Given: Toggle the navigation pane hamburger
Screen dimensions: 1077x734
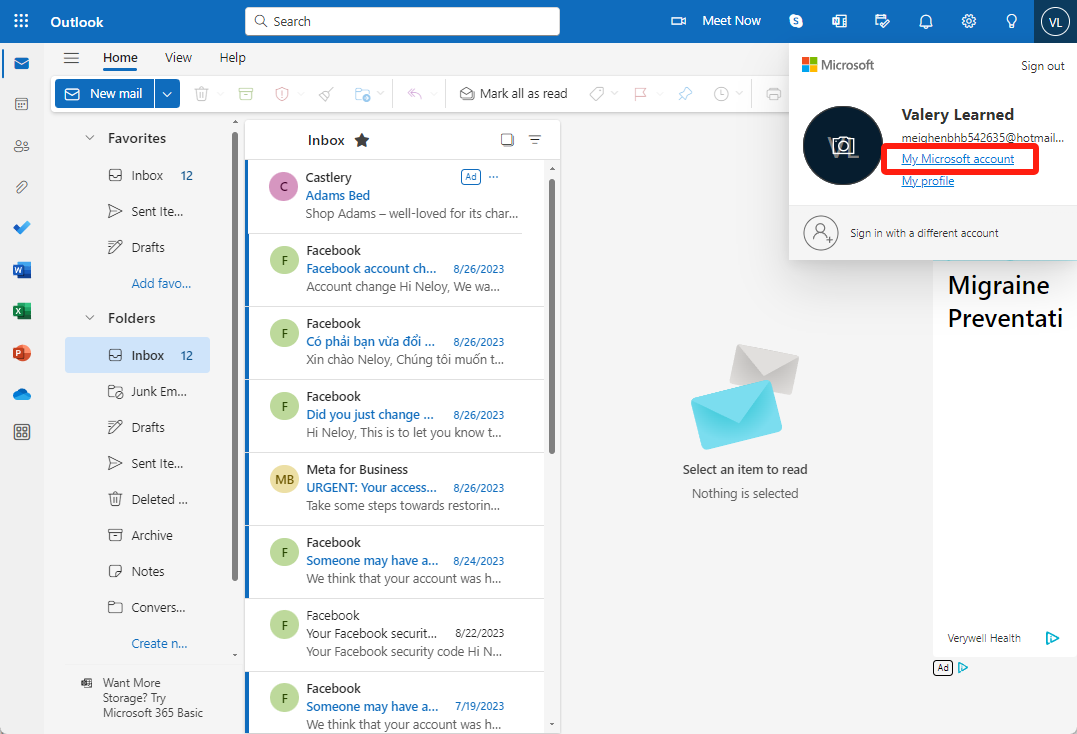Looking at the screenshot, I should tap(71, 58).
